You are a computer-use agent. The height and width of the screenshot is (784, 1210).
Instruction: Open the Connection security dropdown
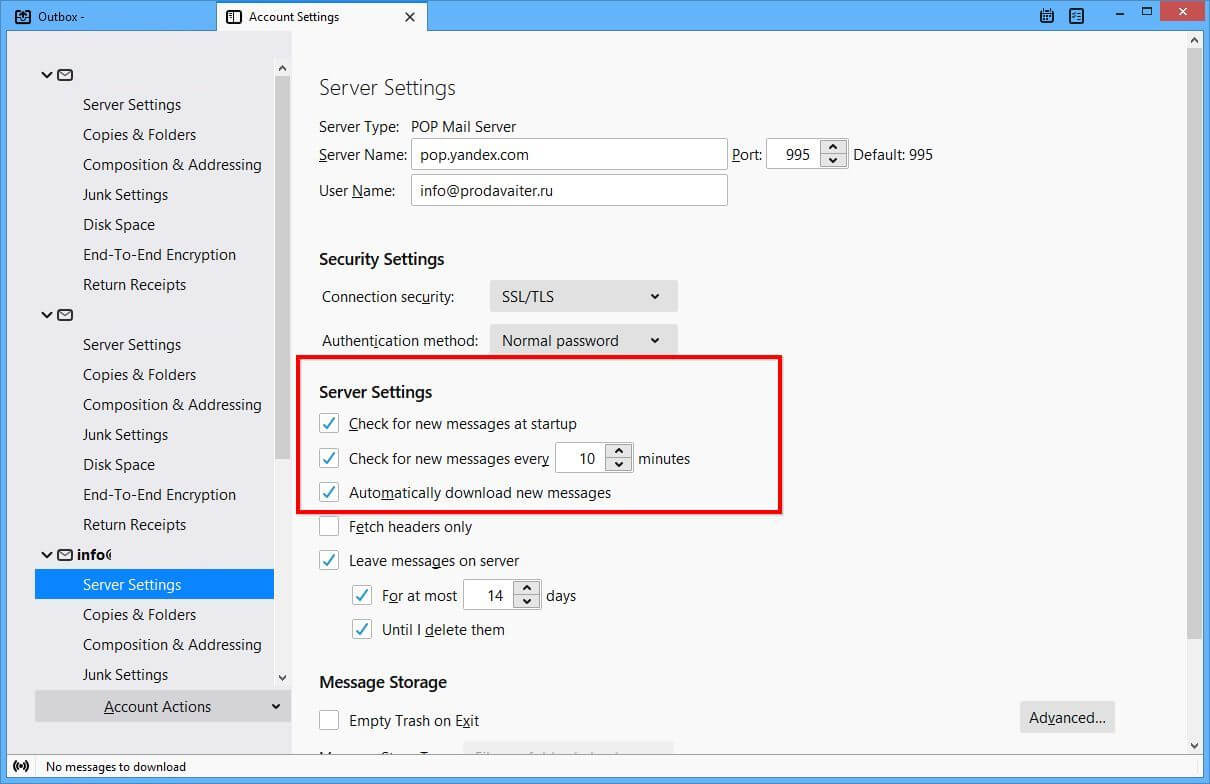pos(583,296)
